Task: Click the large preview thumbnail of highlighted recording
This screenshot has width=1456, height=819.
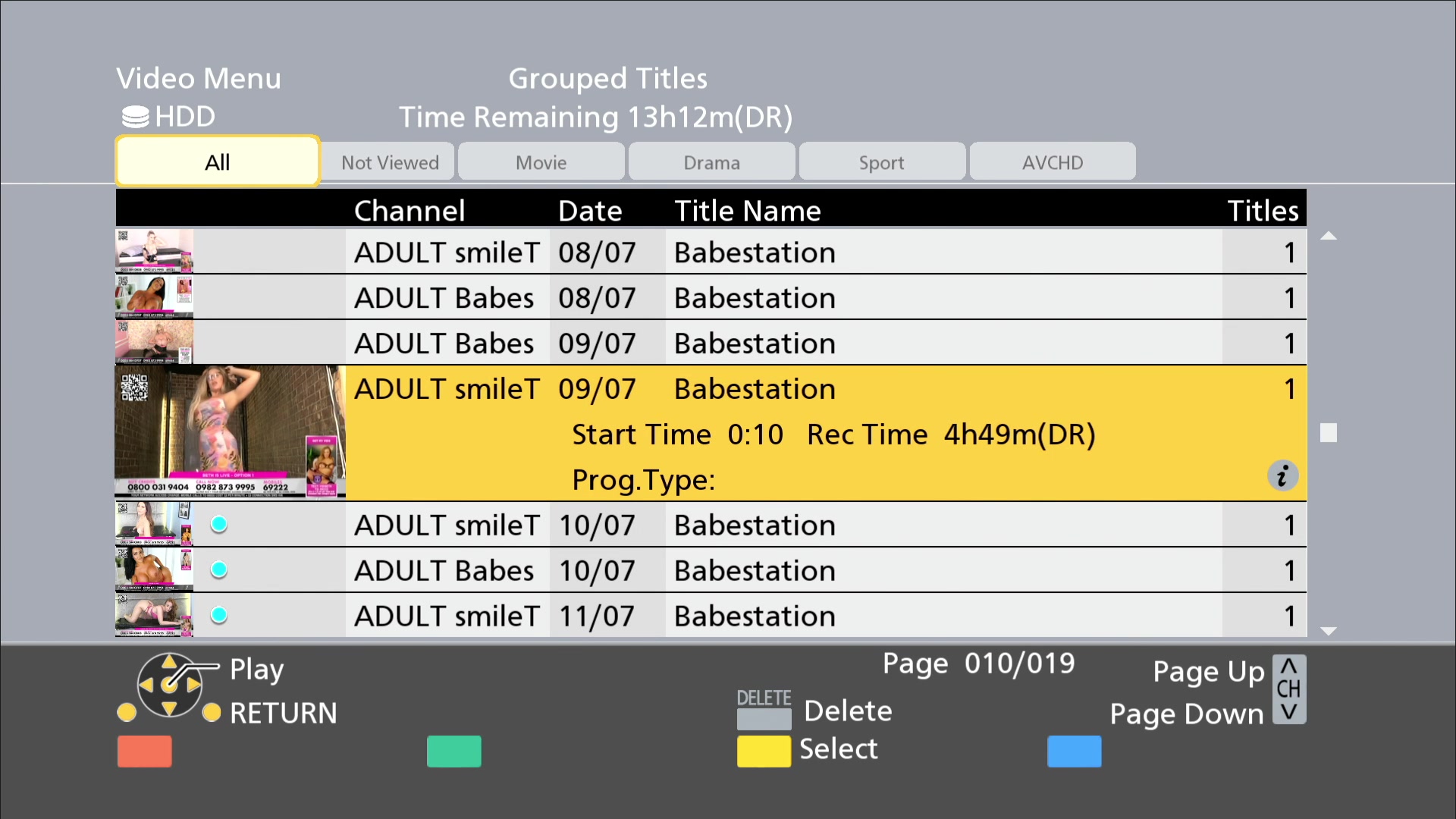Action: [x=231, y=432]
